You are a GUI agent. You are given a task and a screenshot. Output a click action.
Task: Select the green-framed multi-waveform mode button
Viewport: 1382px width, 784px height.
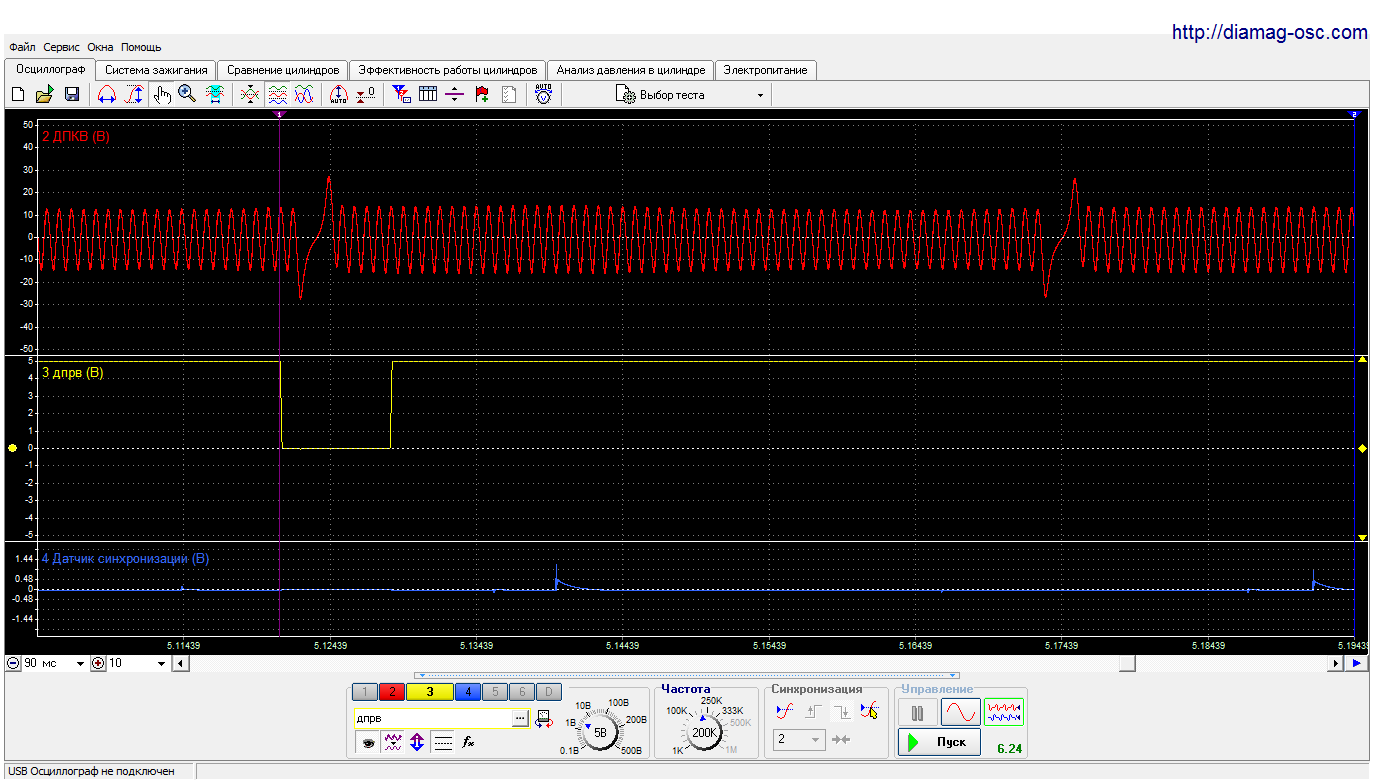click(1004, 712)
